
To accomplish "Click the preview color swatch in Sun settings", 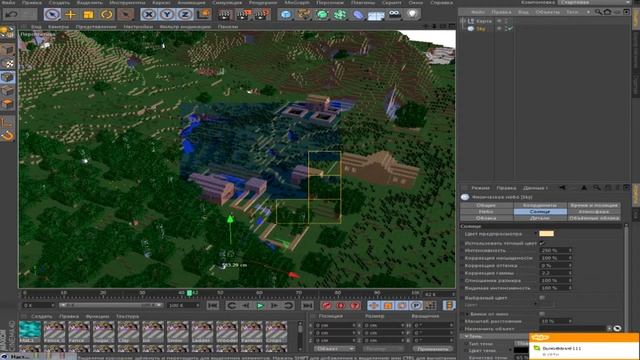I will (x=547, y=234).
